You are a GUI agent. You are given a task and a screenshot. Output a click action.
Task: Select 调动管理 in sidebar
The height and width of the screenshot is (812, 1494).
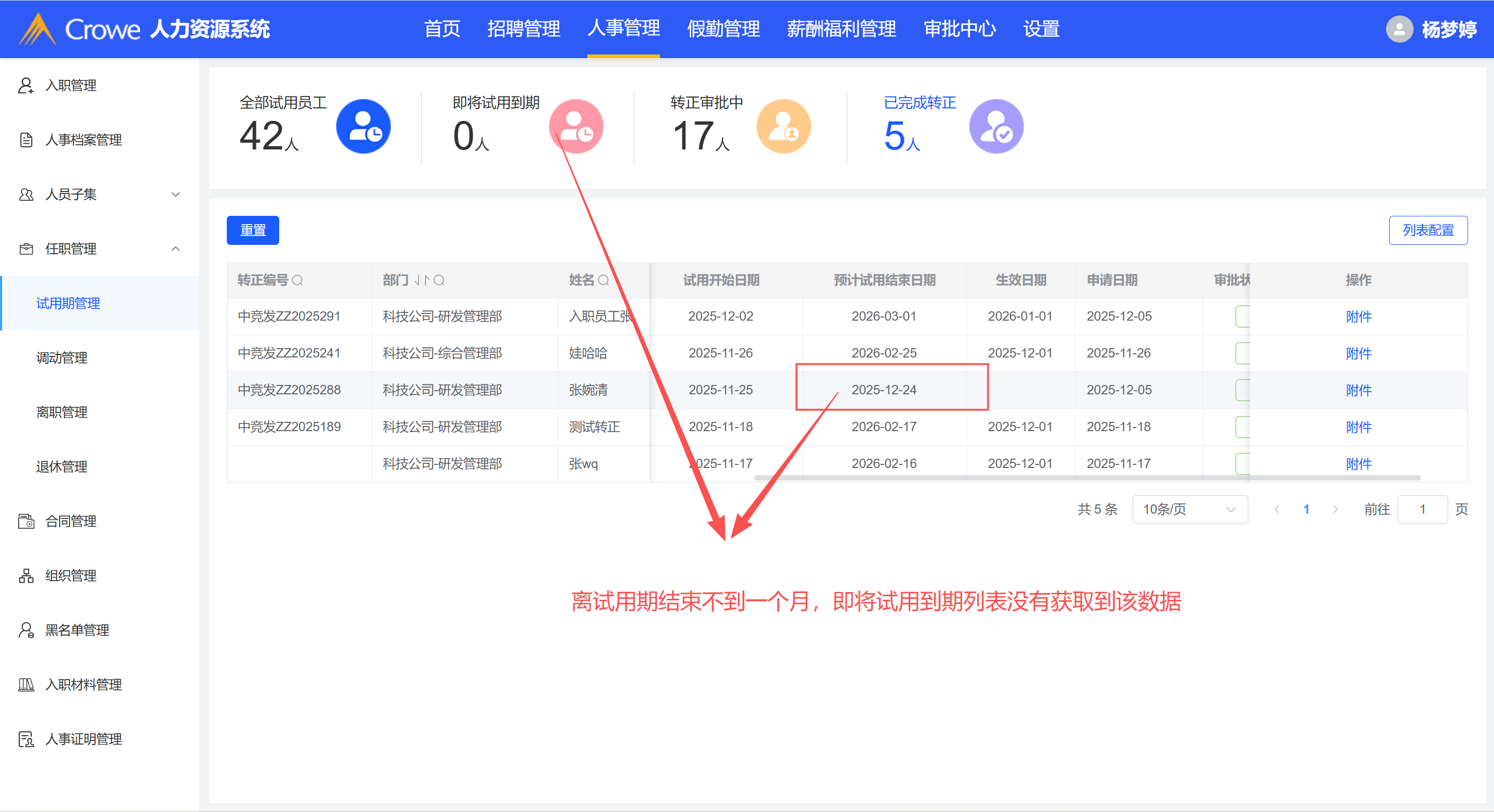coord(61,358)
